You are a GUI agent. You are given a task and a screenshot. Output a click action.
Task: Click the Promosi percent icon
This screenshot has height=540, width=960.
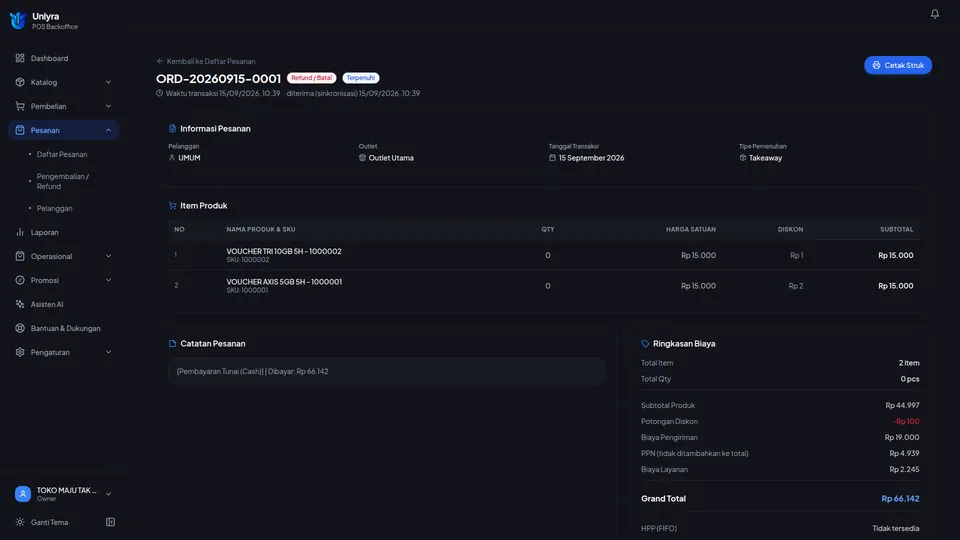(x=20, y=280)
